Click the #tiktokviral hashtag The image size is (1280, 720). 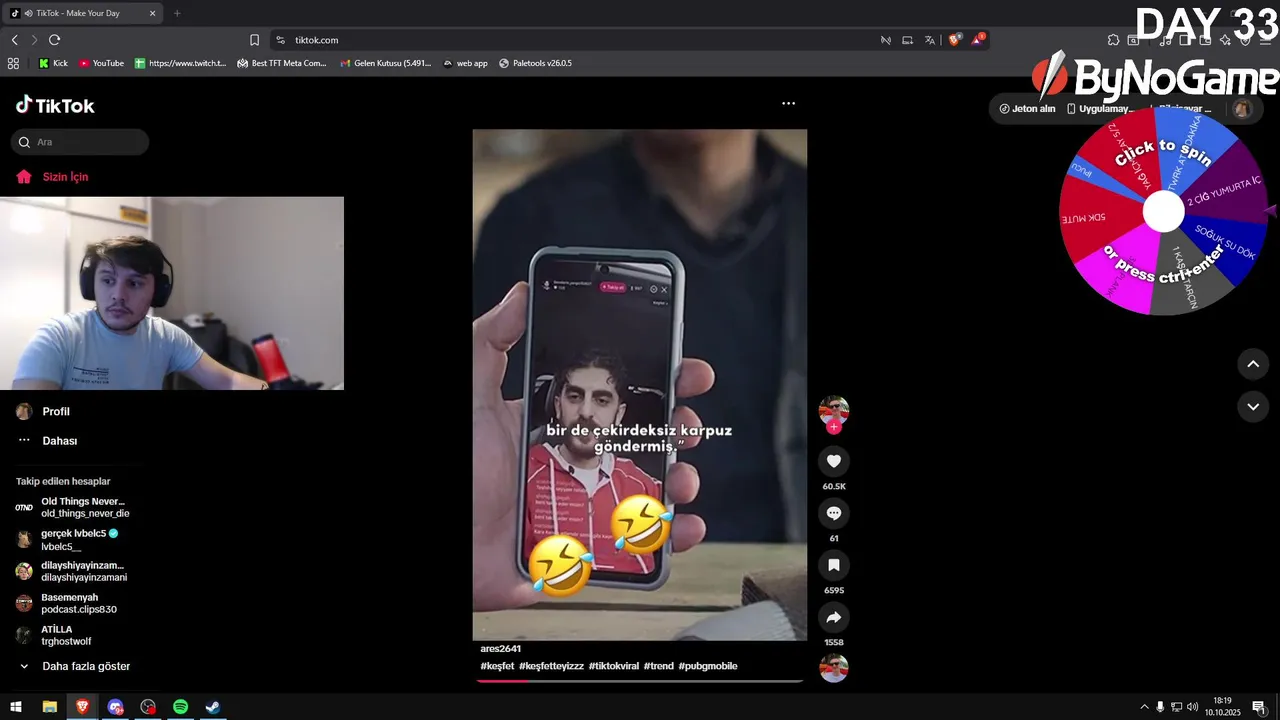(x=614, y=666)
